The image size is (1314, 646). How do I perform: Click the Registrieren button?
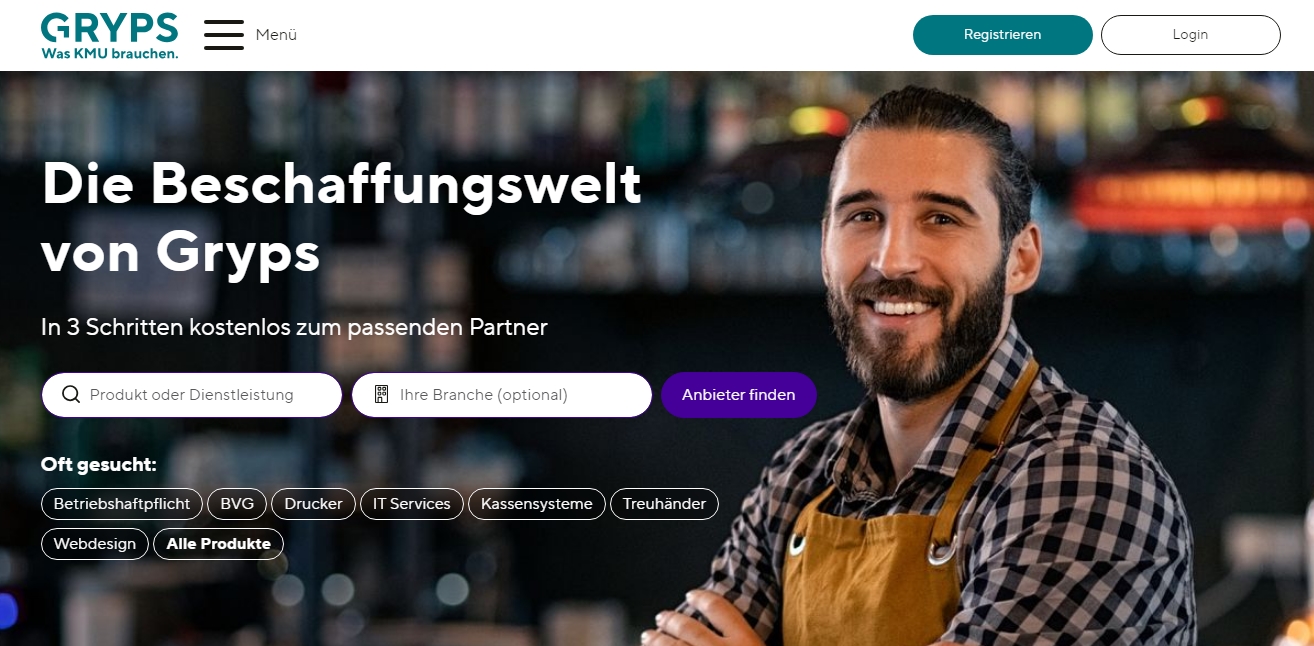1003,35
